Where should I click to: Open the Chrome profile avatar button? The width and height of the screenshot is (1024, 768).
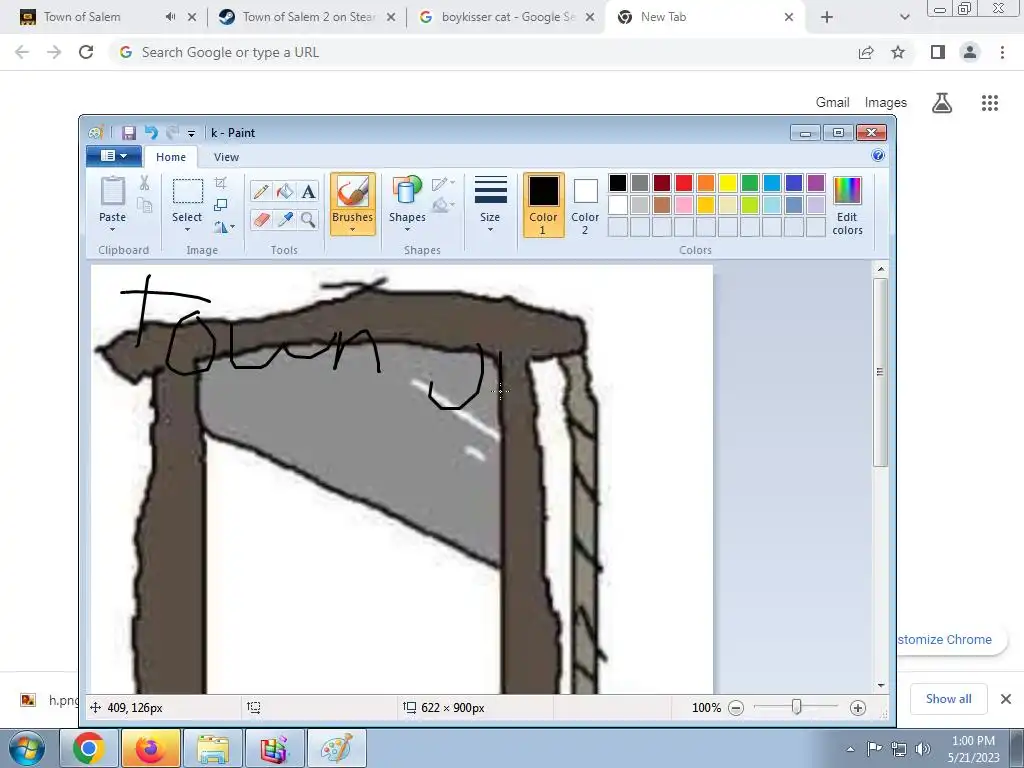click(x=970, y=52)
